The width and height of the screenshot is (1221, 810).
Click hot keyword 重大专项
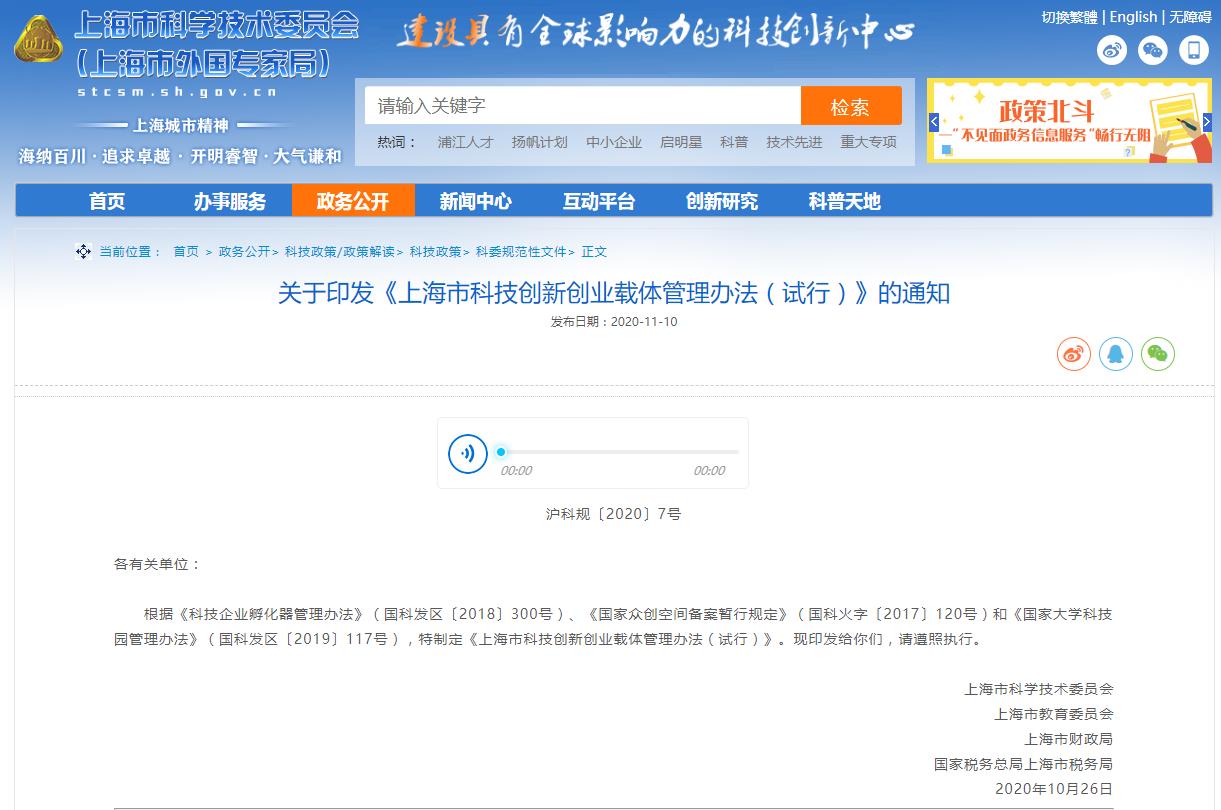[x=868, y=142]
